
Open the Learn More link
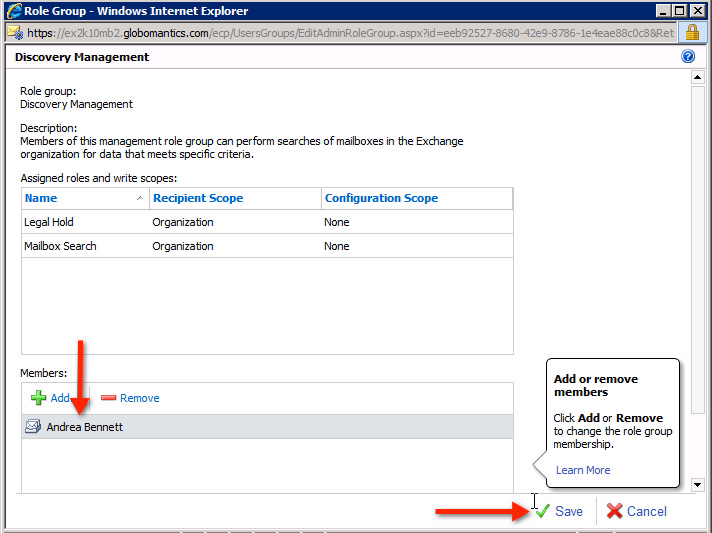[582, 470]
